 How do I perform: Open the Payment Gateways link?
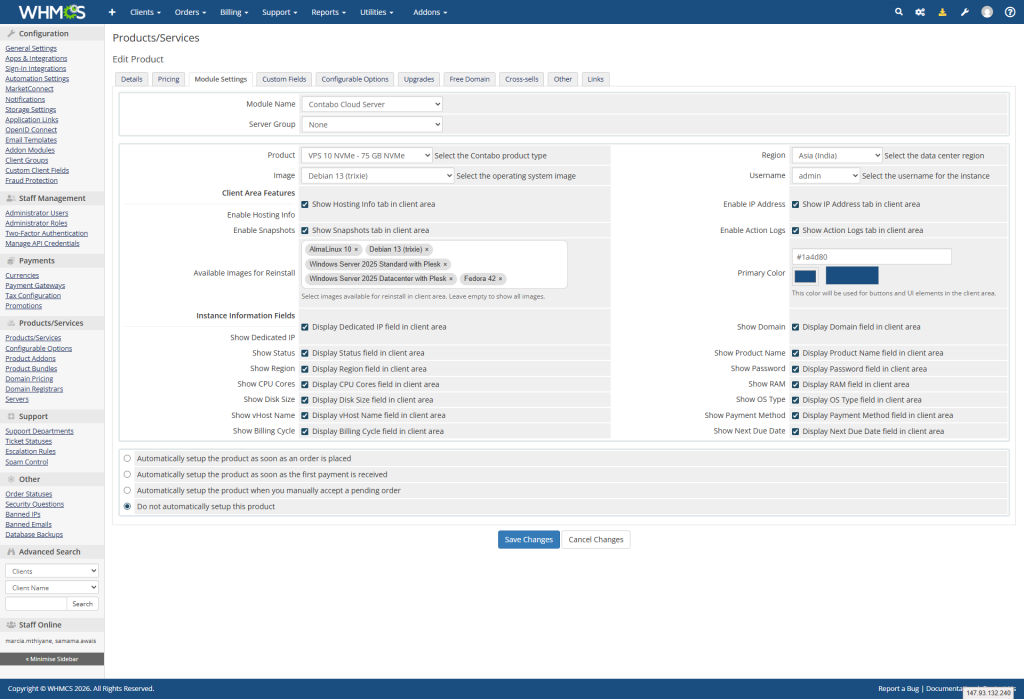pyautogui.click(x=34, y=285)
